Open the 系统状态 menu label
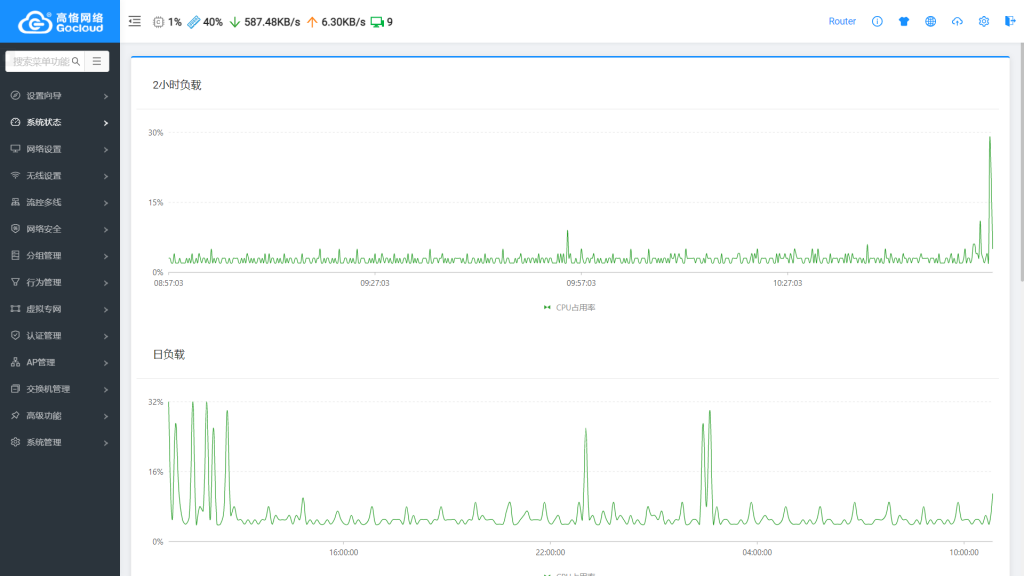 (44, 123)
